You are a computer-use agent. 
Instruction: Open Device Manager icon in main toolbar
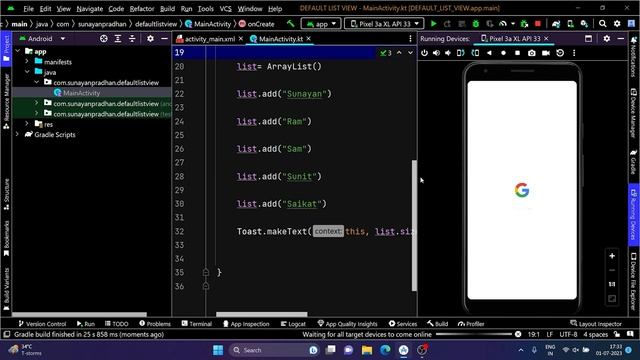(x=570, y=24)
